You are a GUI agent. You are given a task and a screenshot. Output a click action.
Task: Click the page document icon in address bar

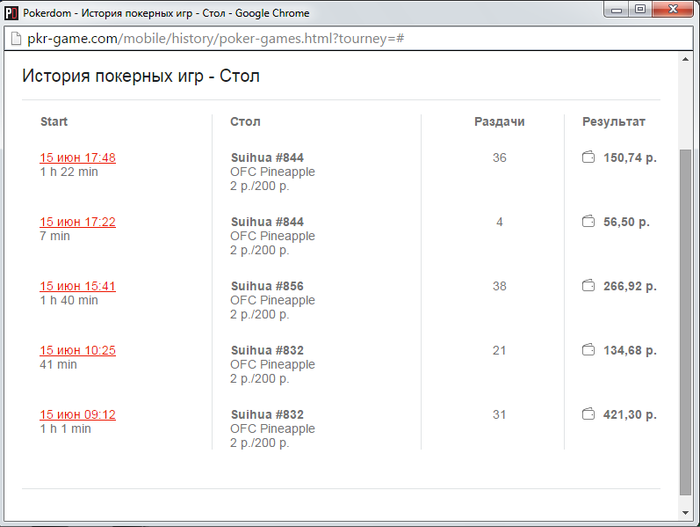(x=16, y=39)
